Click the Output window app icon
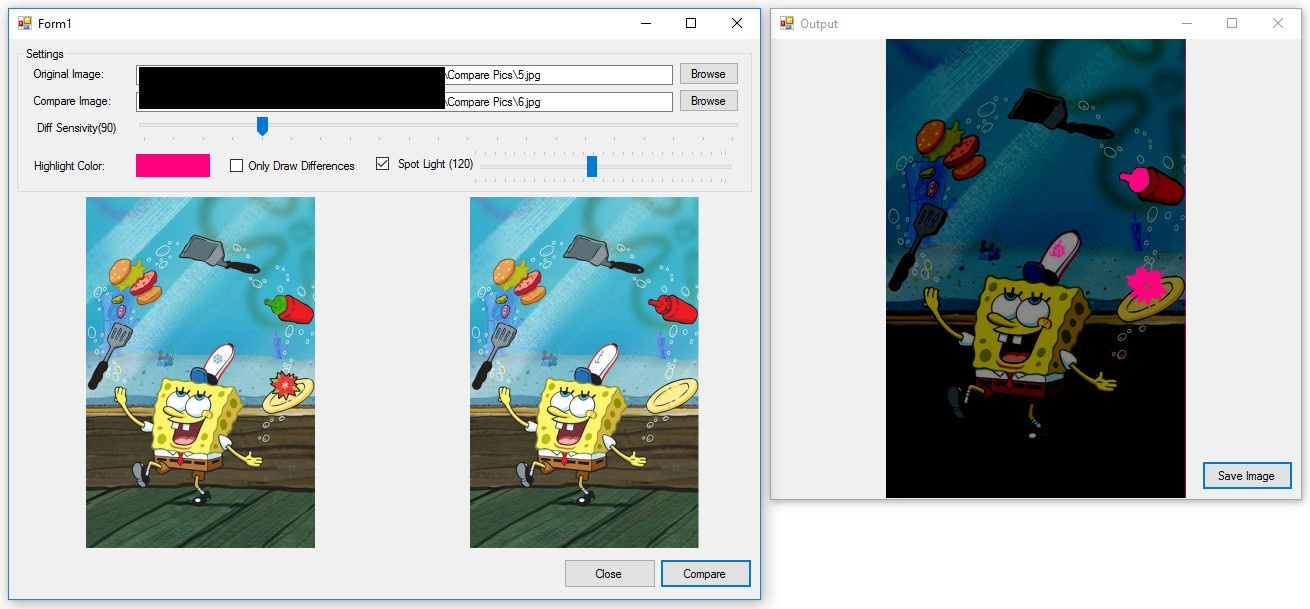 [x=787, y=23]
